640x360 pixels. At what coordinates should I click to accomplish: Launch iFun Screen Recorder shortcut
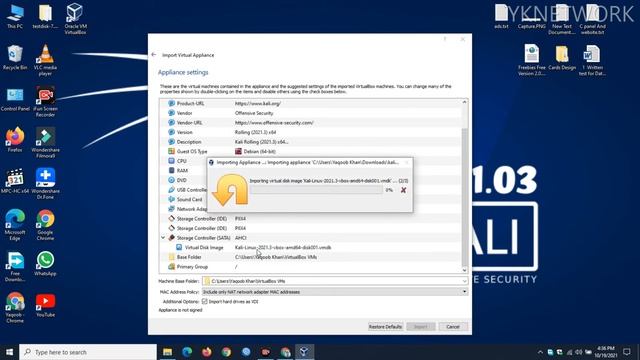coord(45,102)
